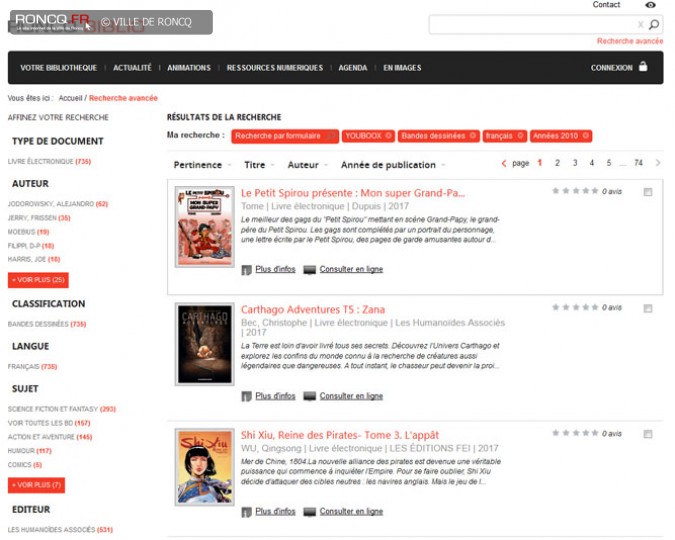Filter by subject Action et Aventure (145)
This screenshot has height=540, width=675.
pos(50,437)
